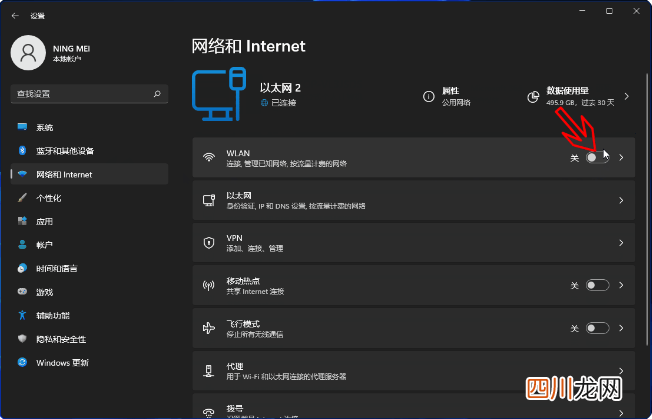652x419 pixels.
Task: Click the 关 label beside WLAN toggle
Action: 574,158
